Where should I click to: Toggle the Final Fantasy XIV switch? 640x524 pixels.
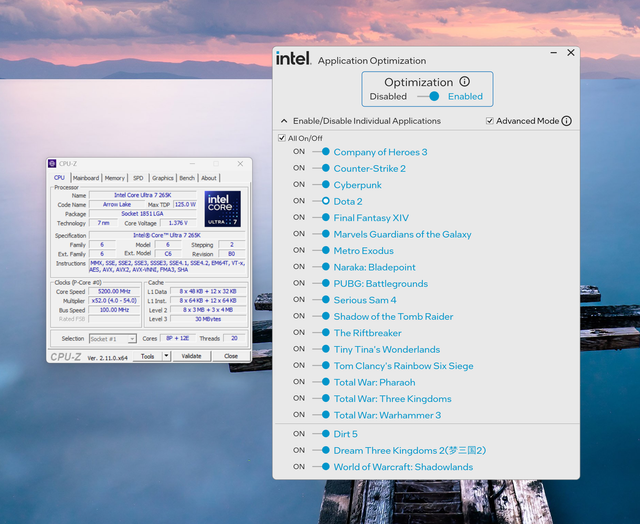tap(321, 218)
